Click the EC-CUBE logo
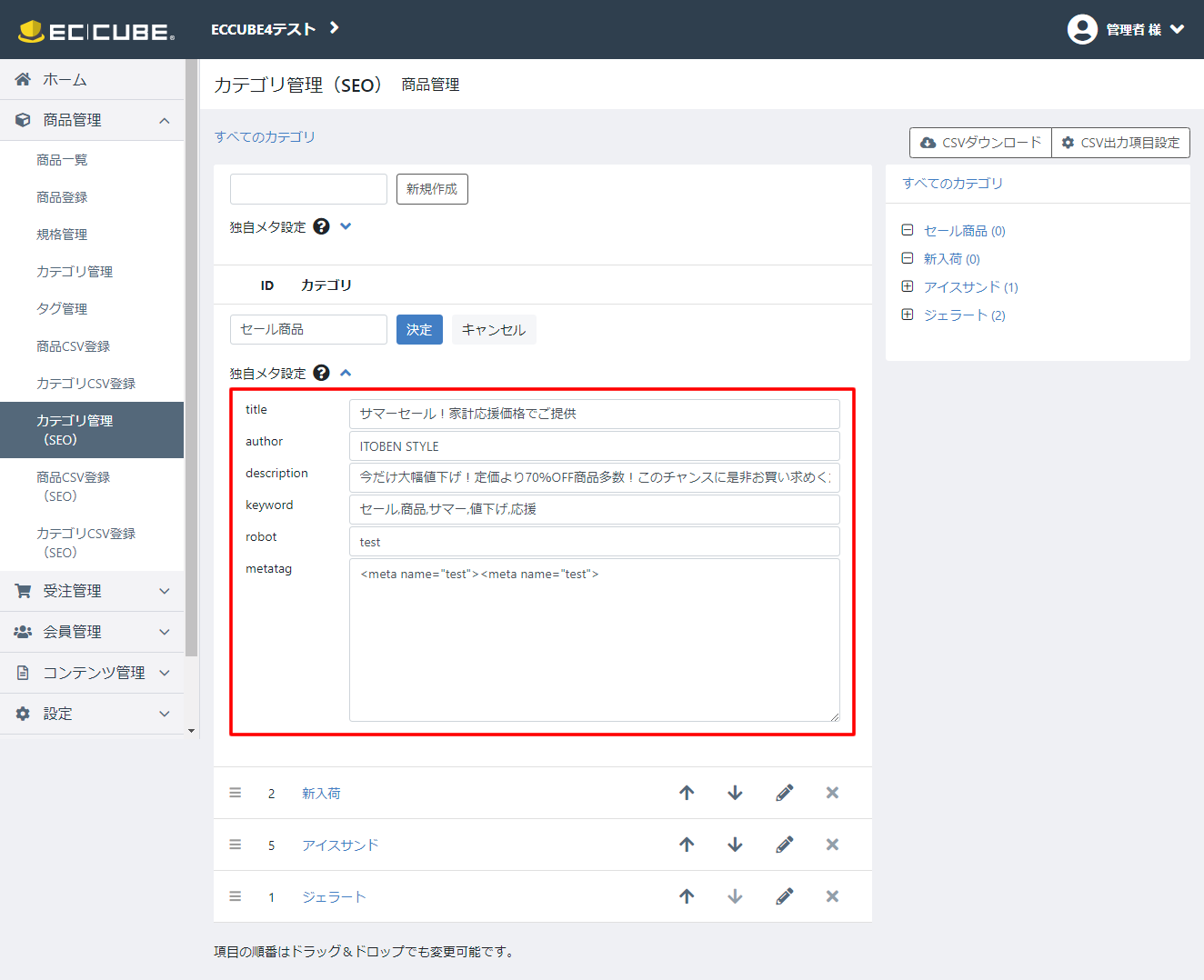Screen dimensions: 1204x980 point(96,31)
